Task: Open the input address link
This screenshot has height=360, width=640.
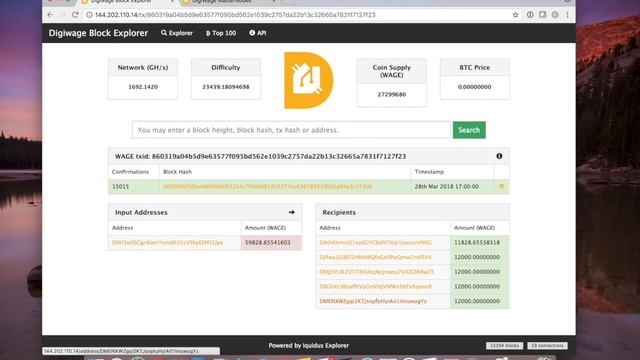Action: tap(167, 242)
